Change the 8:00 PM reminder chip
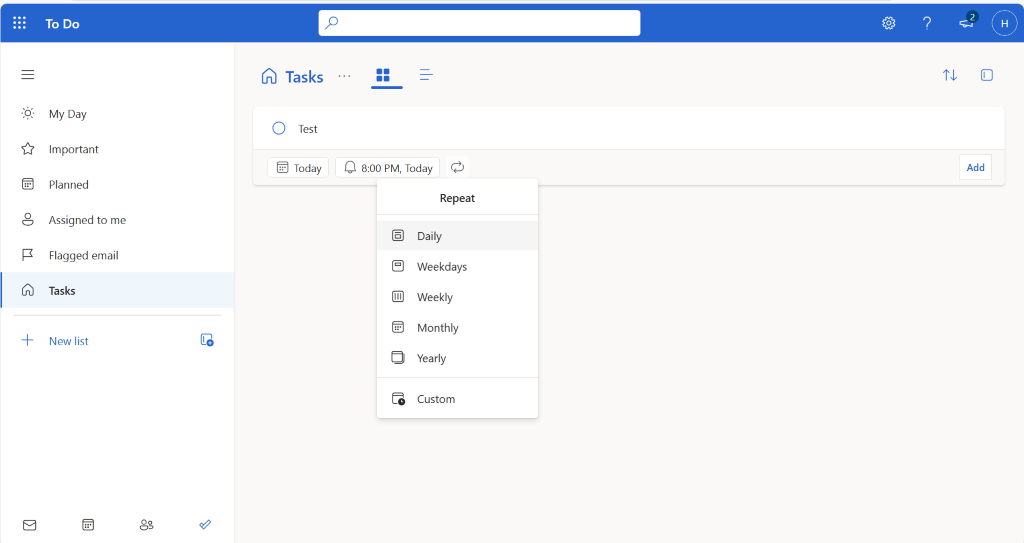Image resolution: width=1024 pixels, height=543 pixels. pyautogui.click(x=388, y=168)
